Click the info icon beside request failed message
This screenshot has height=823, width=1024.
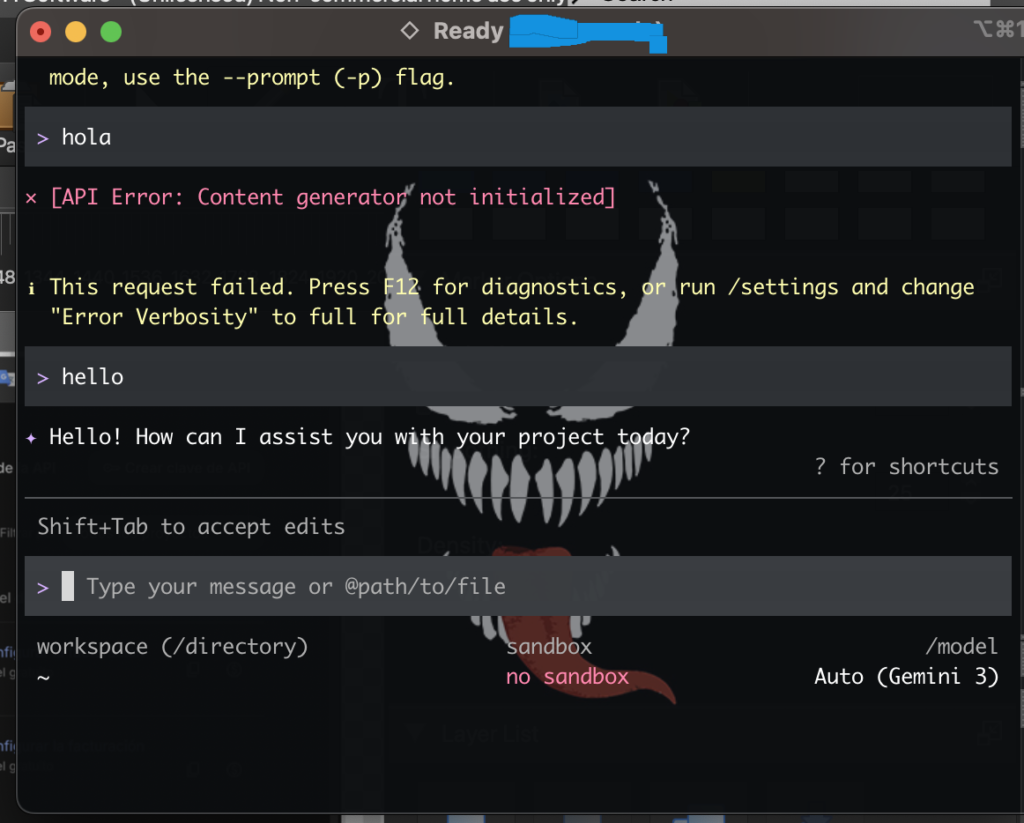(x=31, y=288)
